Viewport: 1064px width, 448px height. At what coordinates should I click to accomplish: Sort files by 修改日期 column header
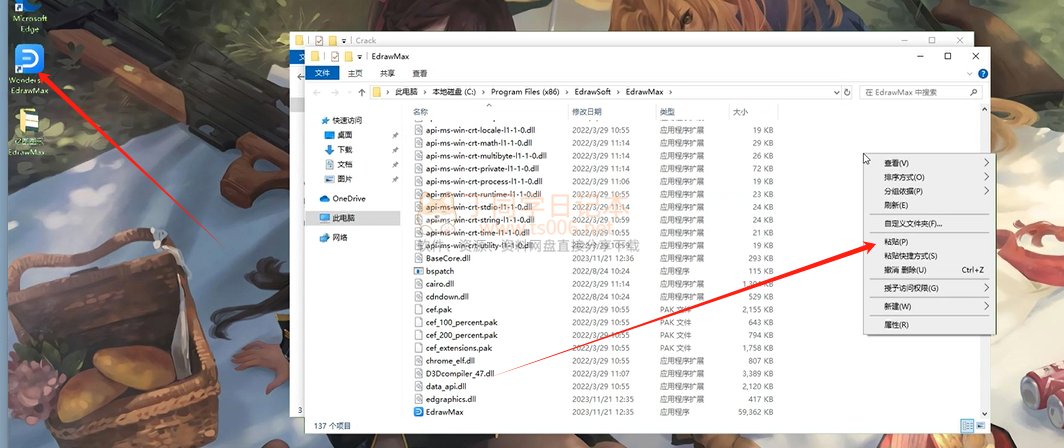pyautogui.click(x=587, y=112)
